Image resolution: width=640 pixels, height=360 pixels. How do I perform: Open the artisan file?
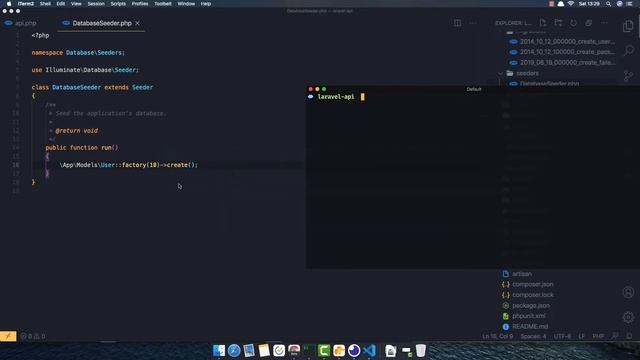click(522, 274)
